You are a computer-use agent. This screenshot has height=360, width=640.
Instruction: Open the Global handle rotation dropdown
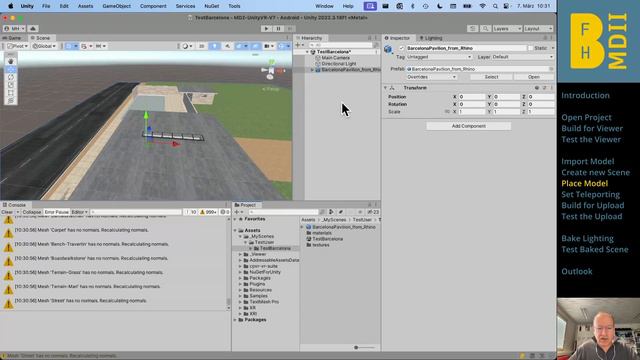44,46
